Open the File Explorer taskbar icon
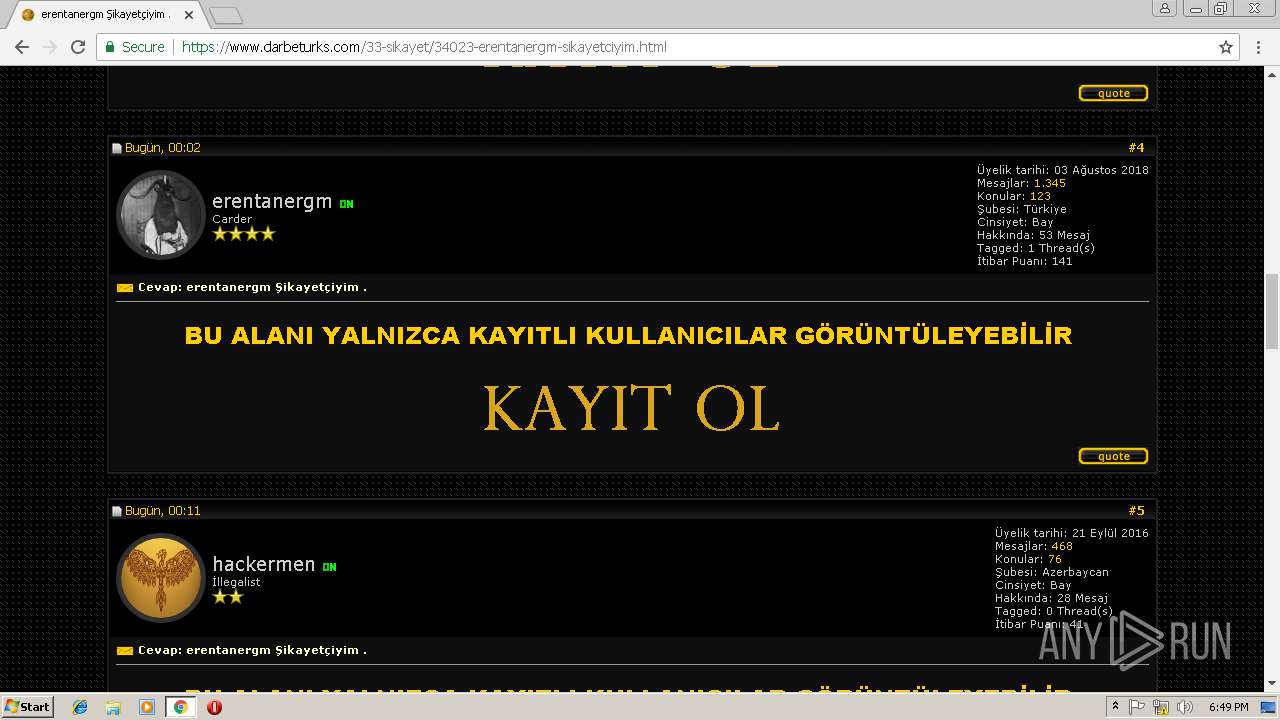1280x720 pixels. [113, 707]
